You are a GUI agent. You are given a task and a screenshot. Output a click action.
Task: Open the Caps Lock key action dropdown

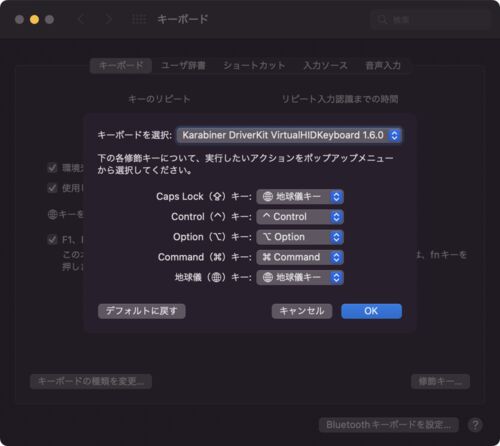(300, 197)
